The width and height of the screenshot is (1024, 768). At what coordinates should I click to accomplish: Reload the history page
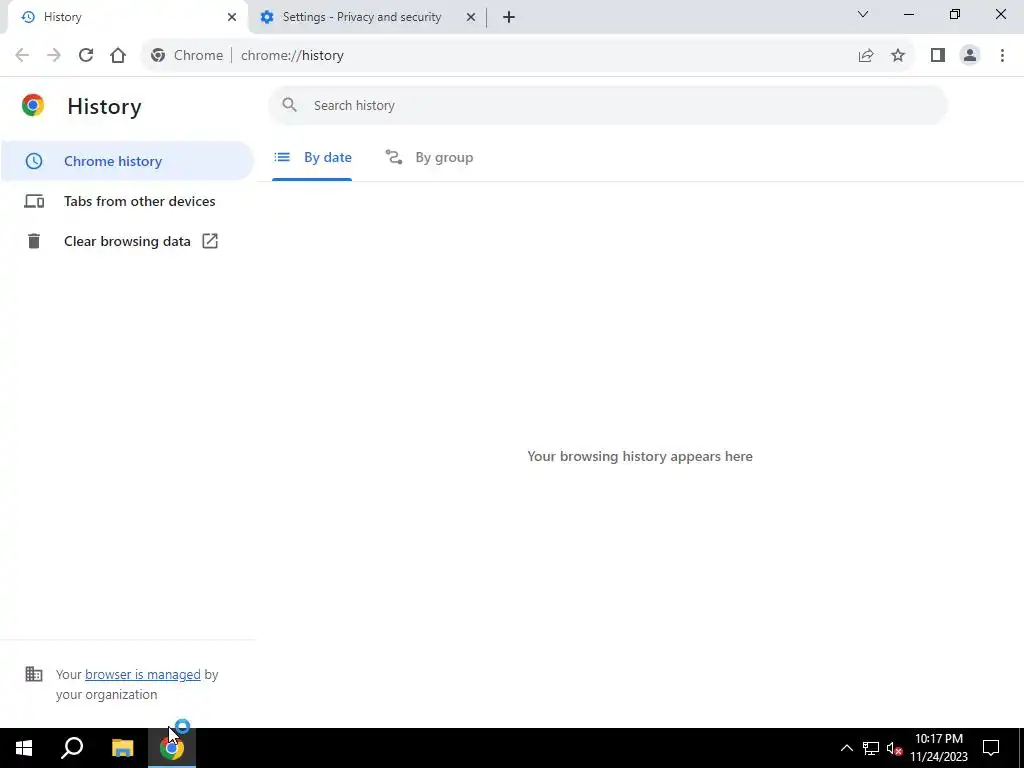(86, 56)
